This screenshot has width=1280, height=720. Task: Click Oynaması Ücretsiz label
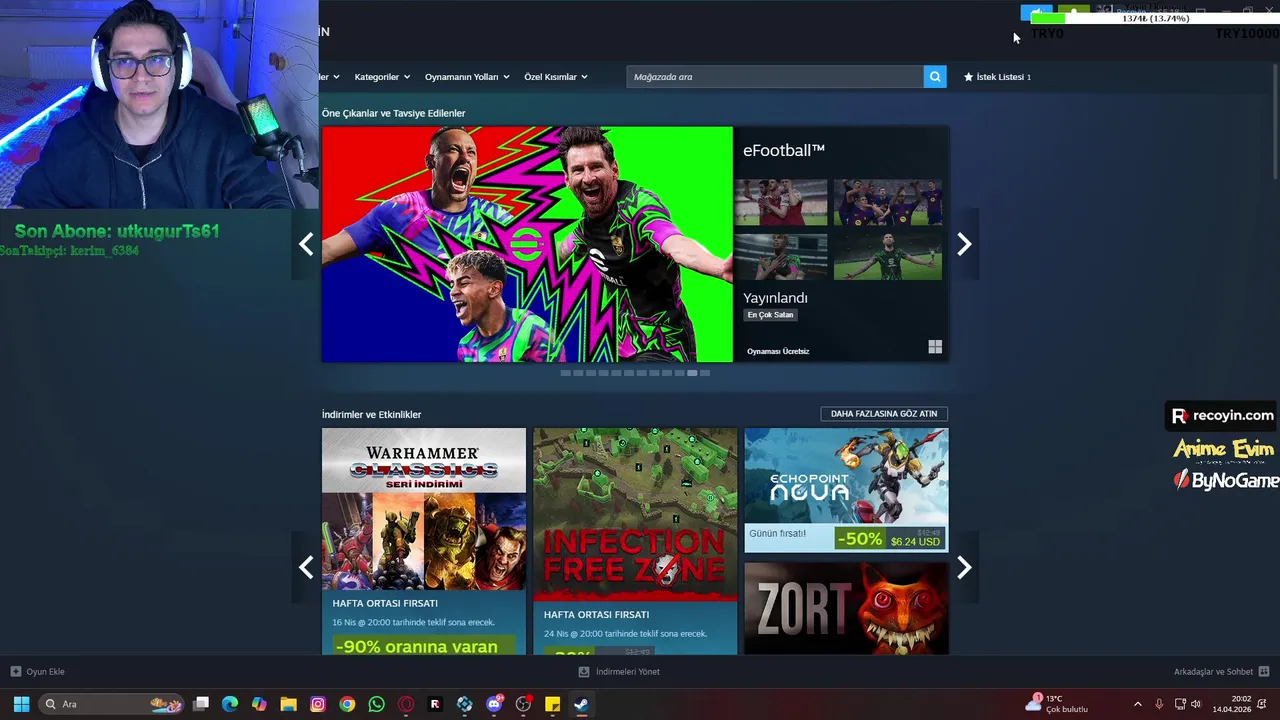click(778, 351)
